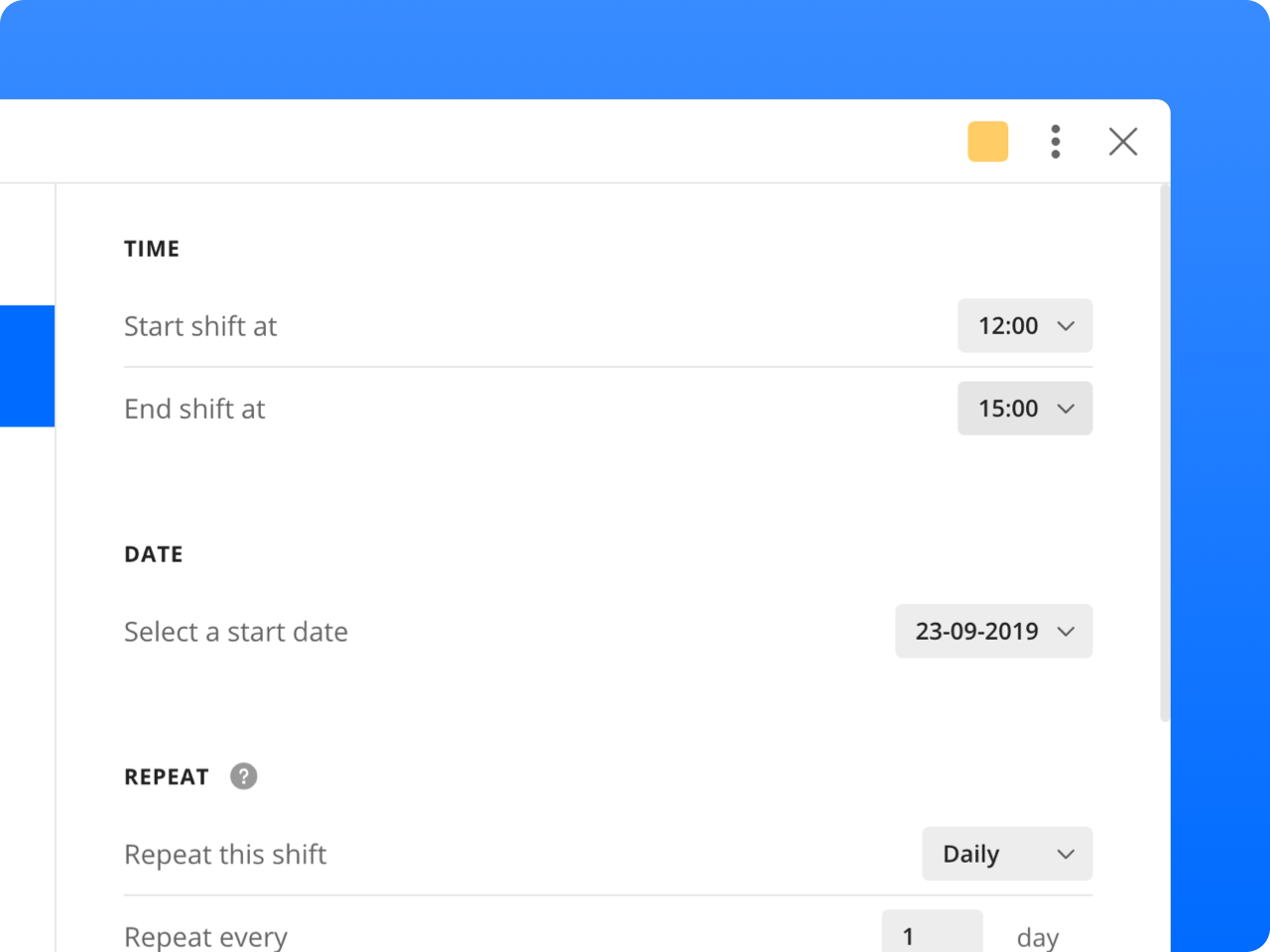This screenshot has height=952, width=1270.
Task: Click the chevron arrow next to 23-09-2019
Action: tap(1067, 632)
